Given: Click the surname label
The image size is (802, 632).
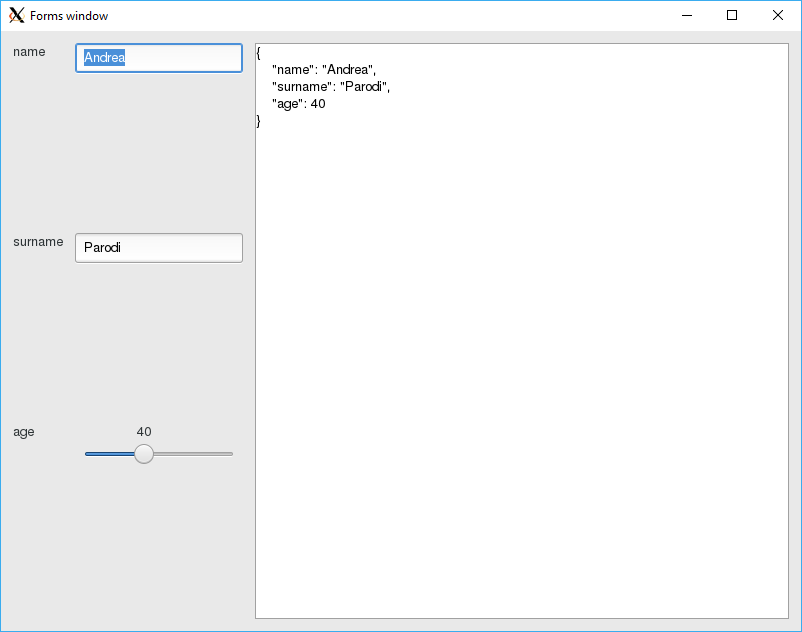Looking at the screenshot, I should click(38, 242).
